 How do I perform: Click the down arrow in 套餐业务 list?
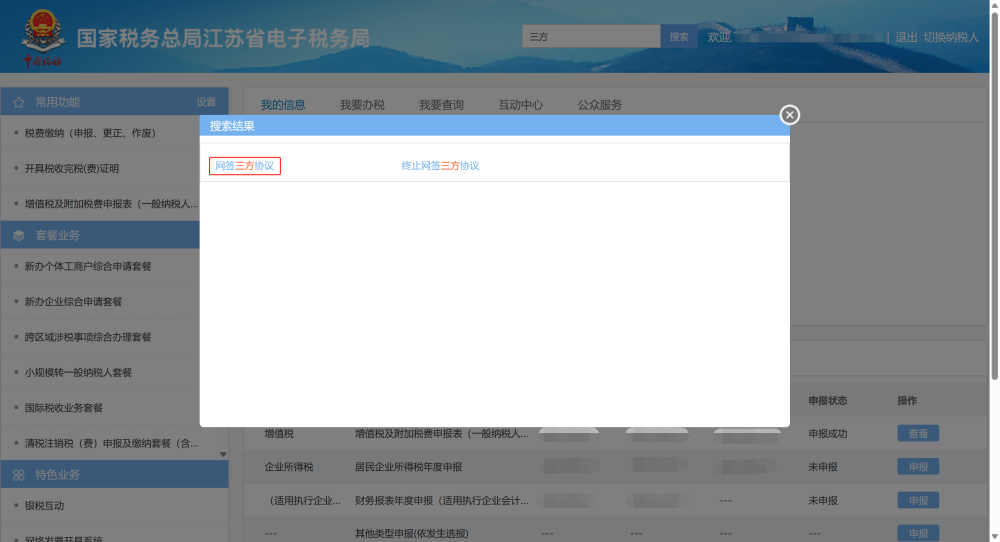223,455
